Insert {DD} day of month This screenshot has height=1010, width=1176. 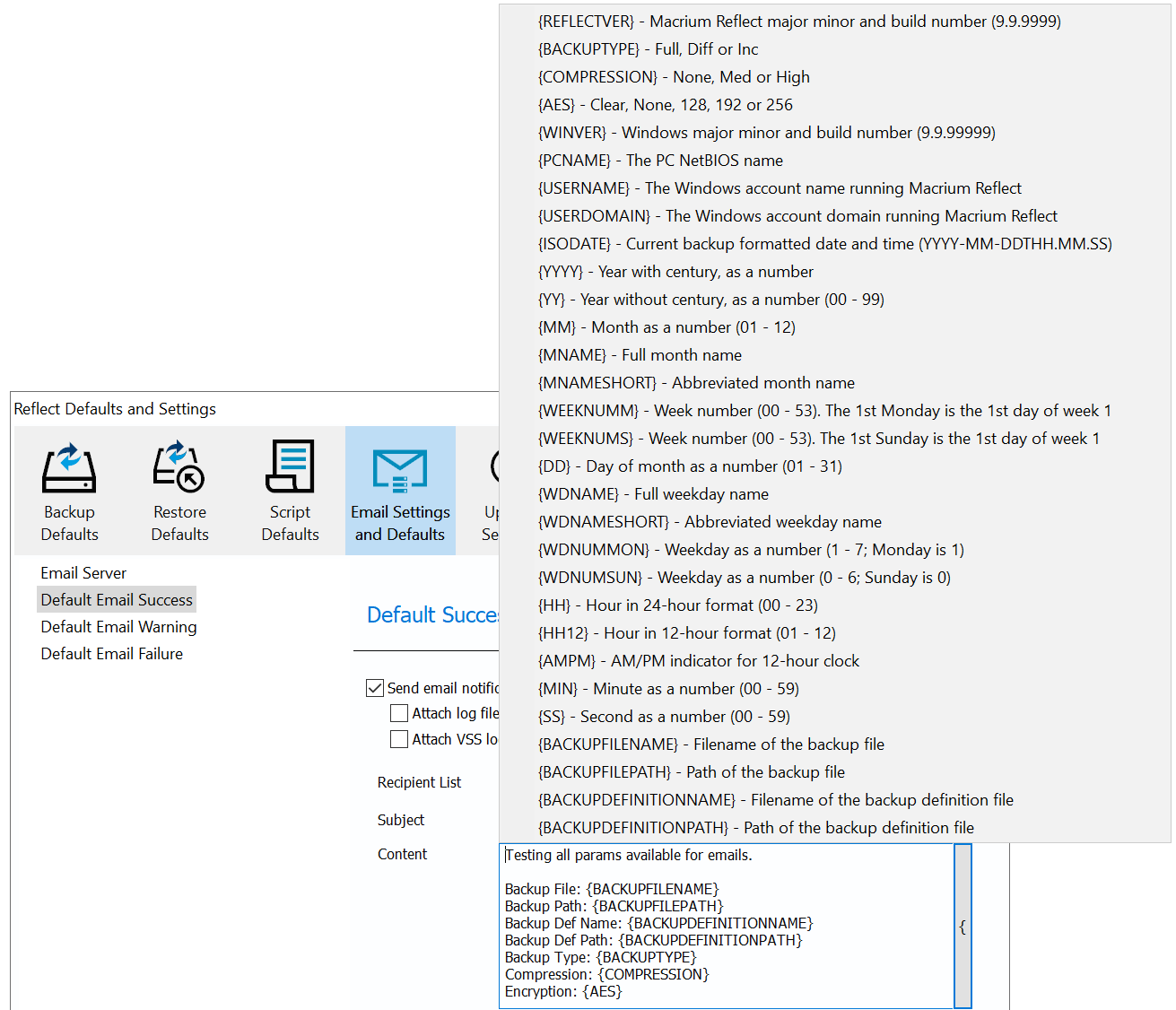click(x=834, y=466)
